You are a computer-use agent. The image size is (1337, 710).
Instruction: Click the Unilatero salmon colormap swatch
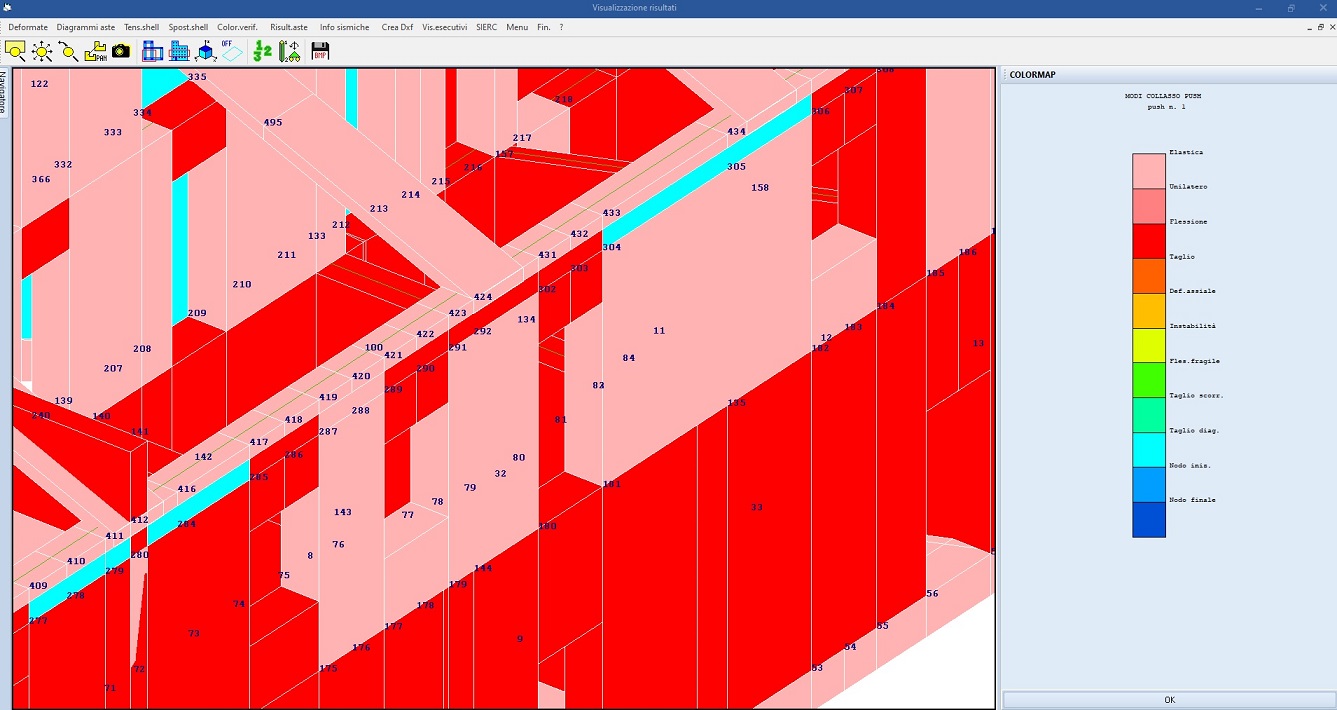coord(1149,206)
